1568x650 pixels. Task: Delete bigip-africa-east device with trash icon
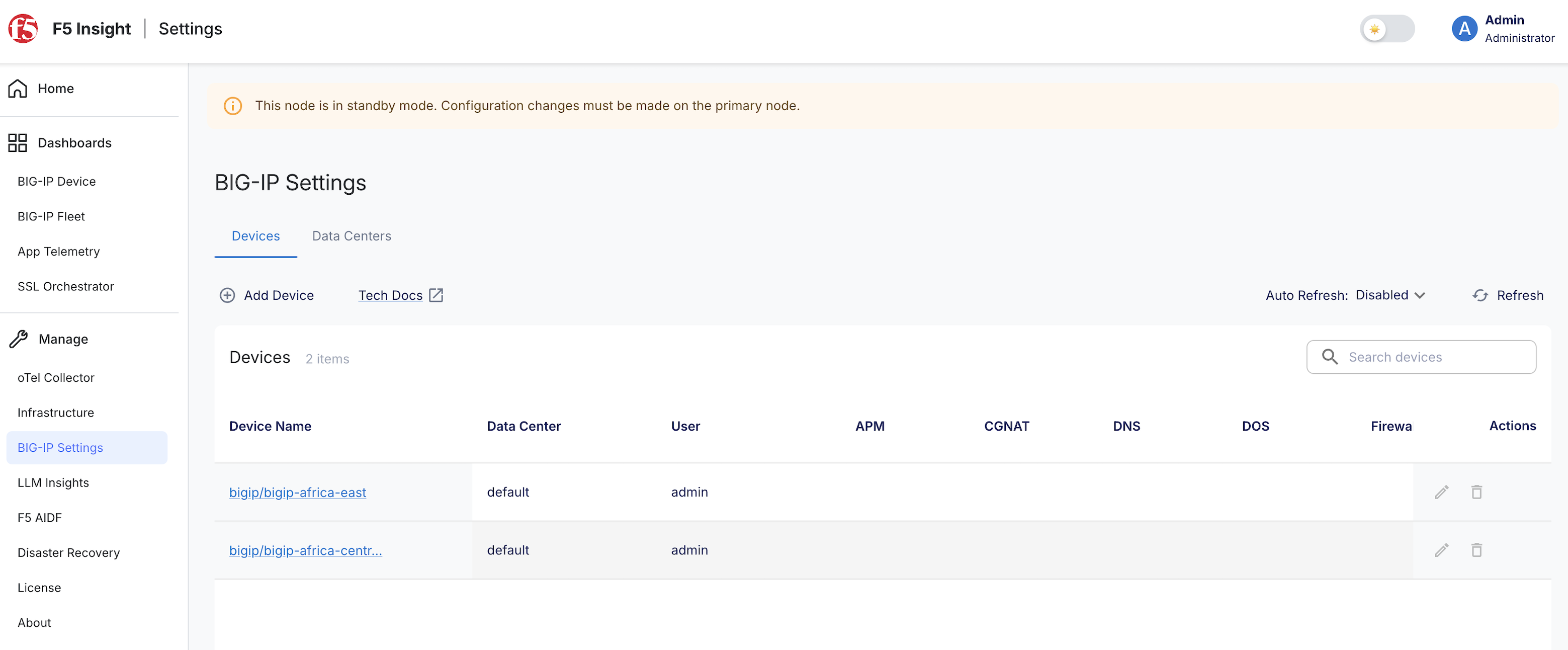[1476, 492]
